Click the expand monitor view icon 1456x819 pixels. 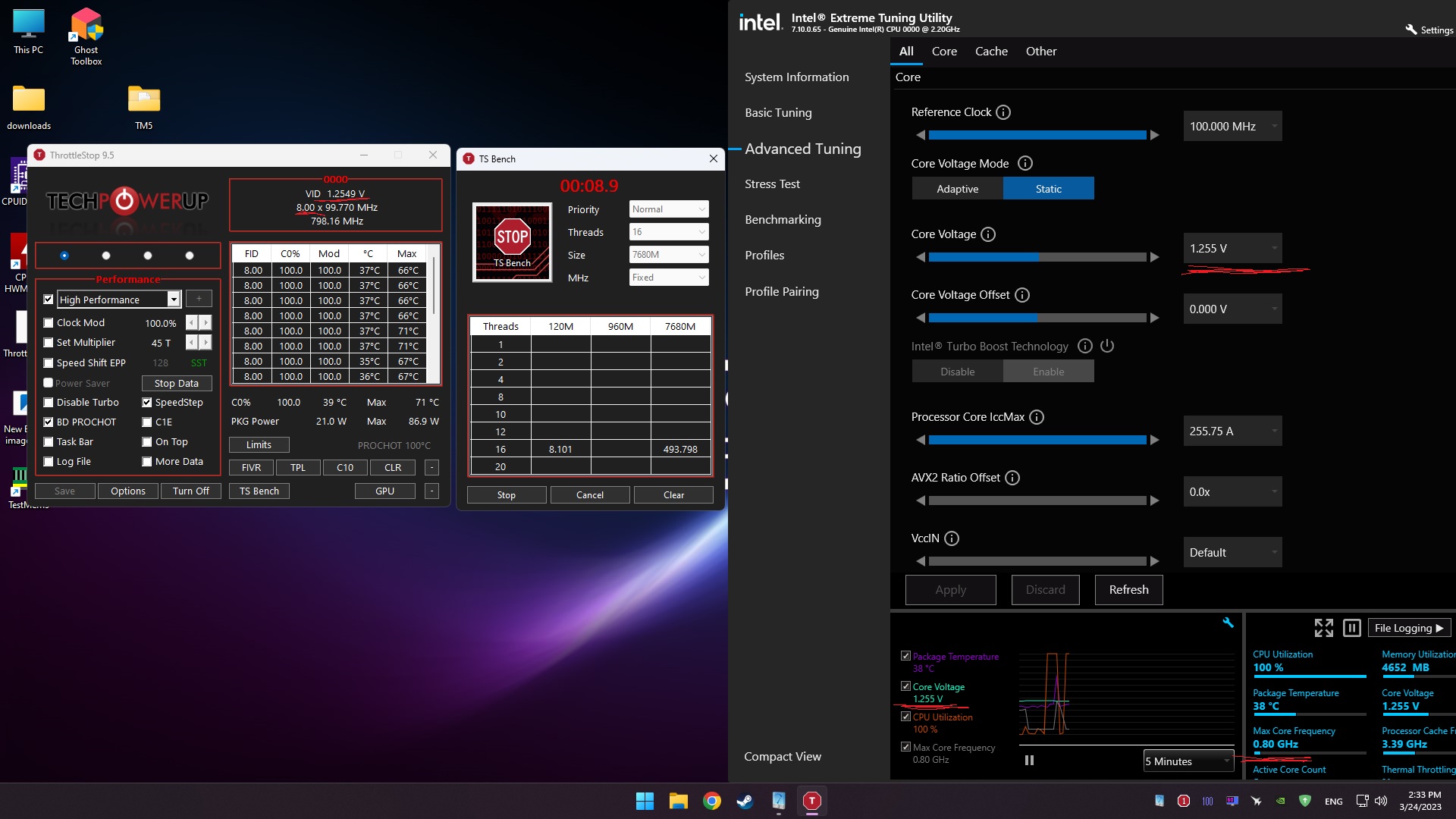[1323, 628]
